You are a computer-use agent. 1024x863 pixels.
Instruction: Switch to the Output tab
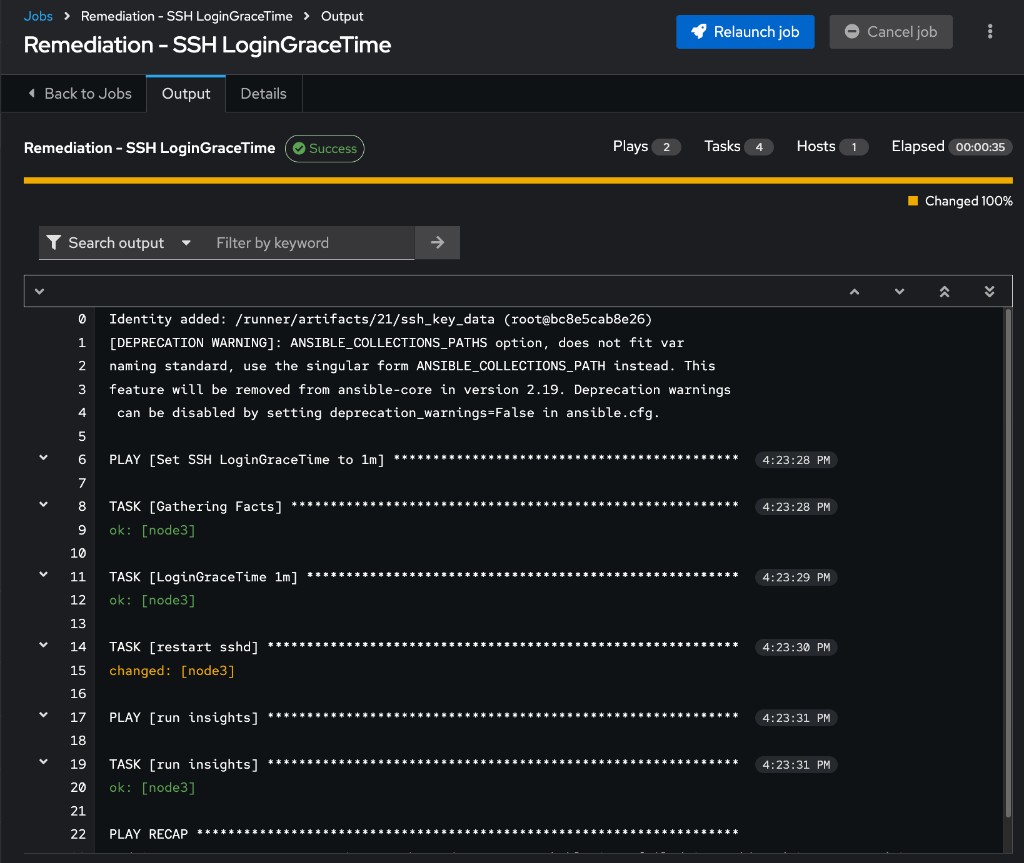coord(185,93)
